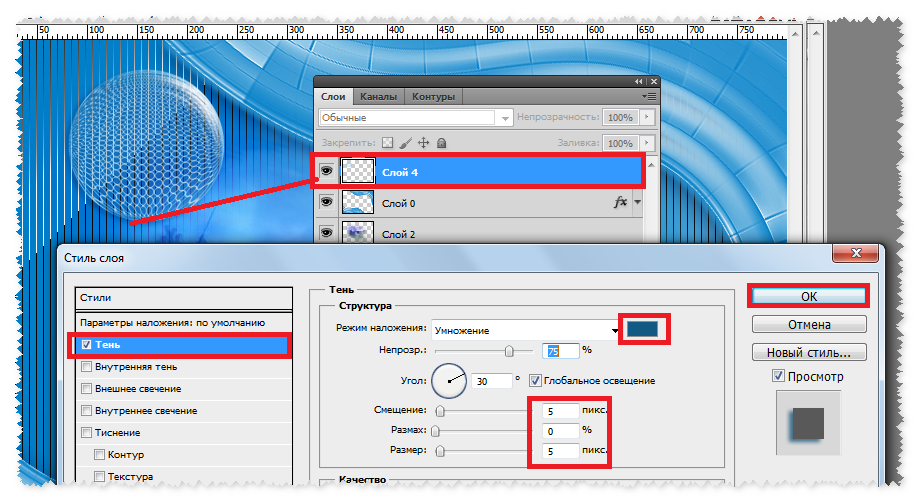Click OK button
The image size is (920, 503).
(809, 296)
